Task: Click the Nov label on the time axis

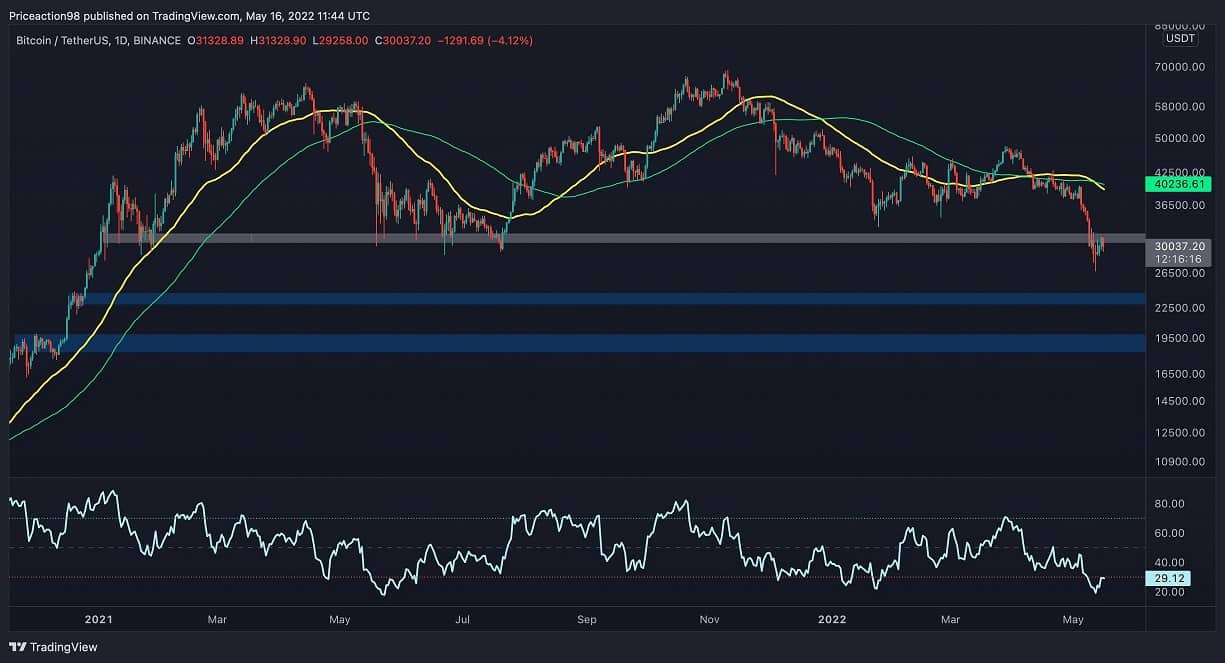Action: [x=709, y=620]
